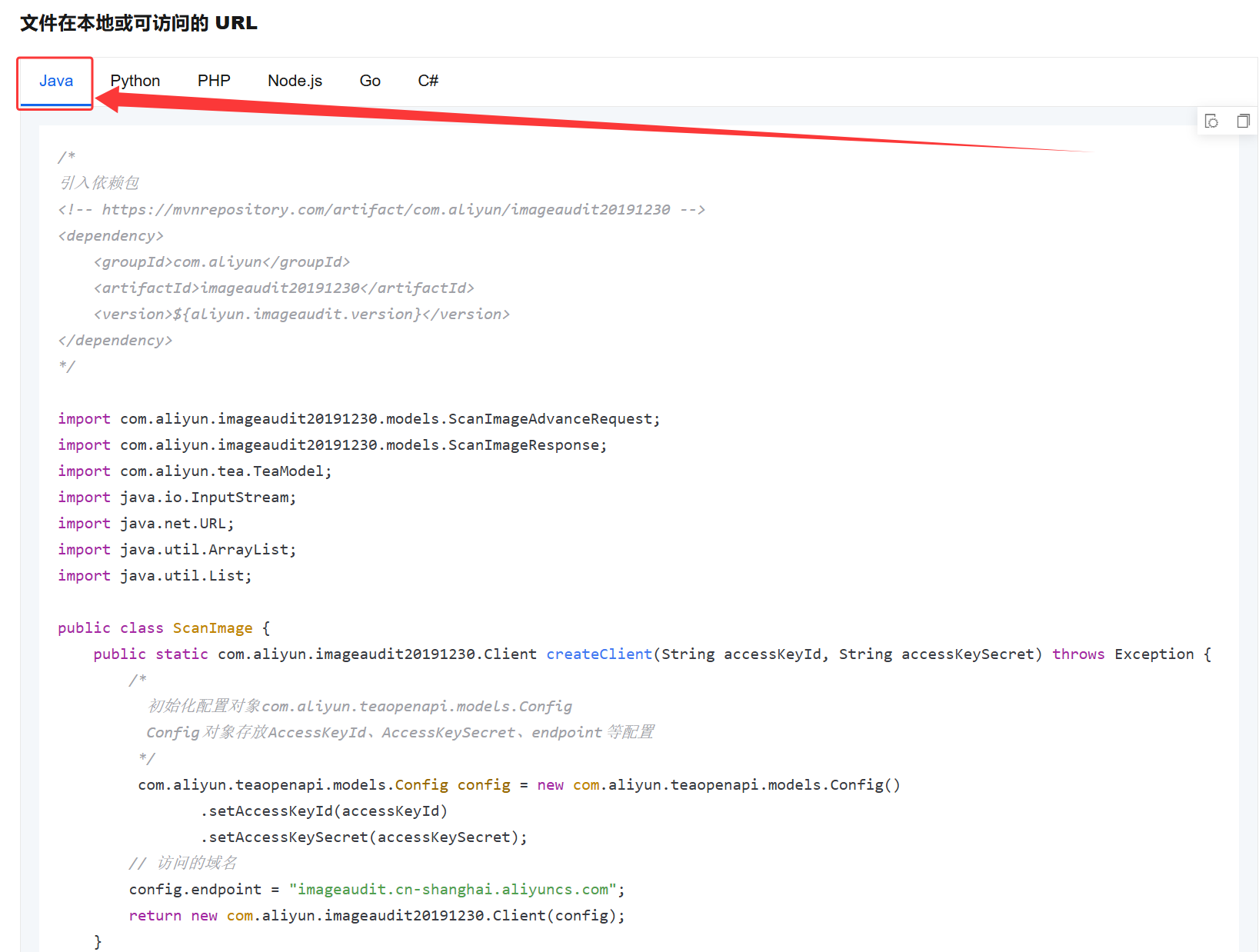
Task: Click the import ScanImageAdvanceRequest line
Action: [359, 418]
